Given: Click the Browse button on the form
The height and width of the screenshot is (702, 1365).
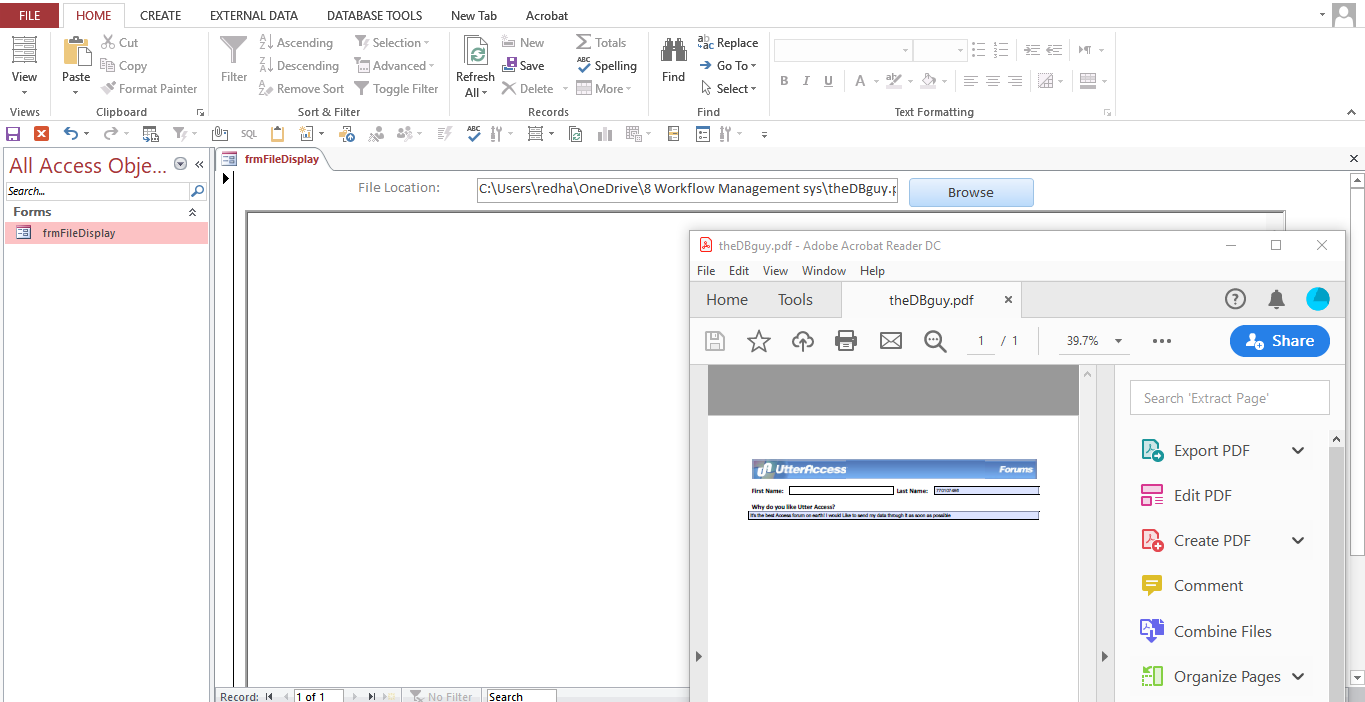Looking at the screenshot, I should click(x=971, y=193).
